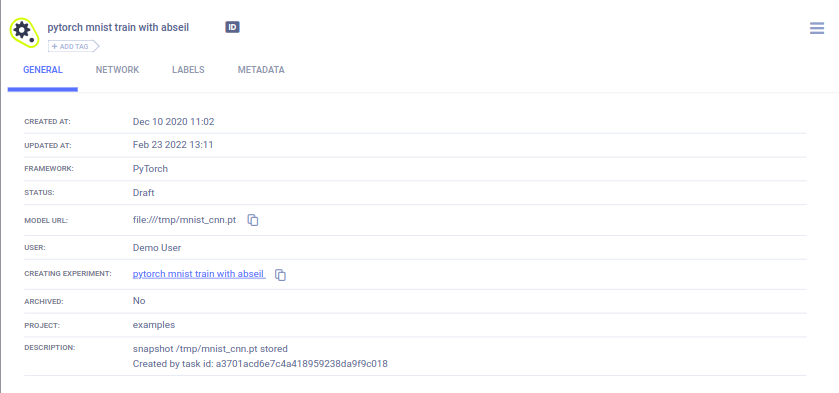Viewport: 839px width, 393px height.
Task: Select the General tab
Action: pos(43,70)
